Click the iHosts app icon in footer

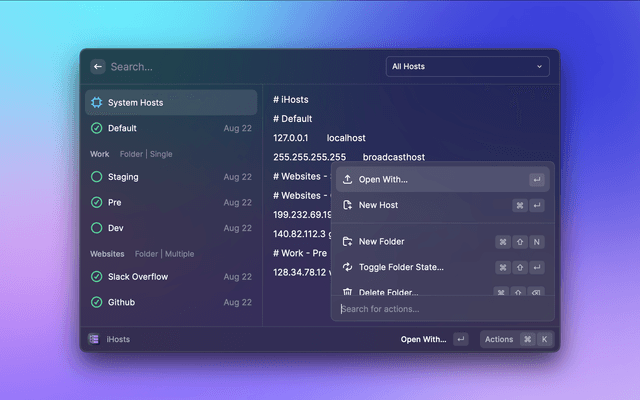tap(94, 339)
